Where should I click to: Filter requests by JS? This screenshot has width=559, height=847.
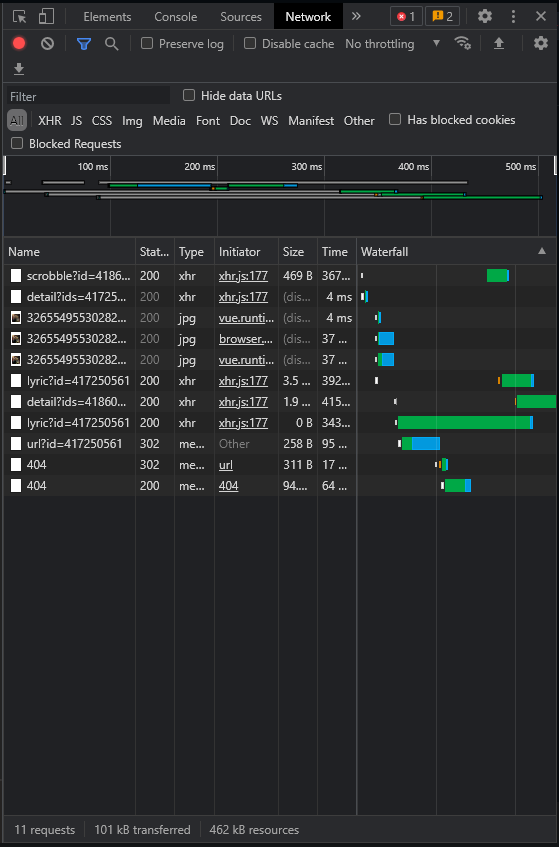pos(76,120)
